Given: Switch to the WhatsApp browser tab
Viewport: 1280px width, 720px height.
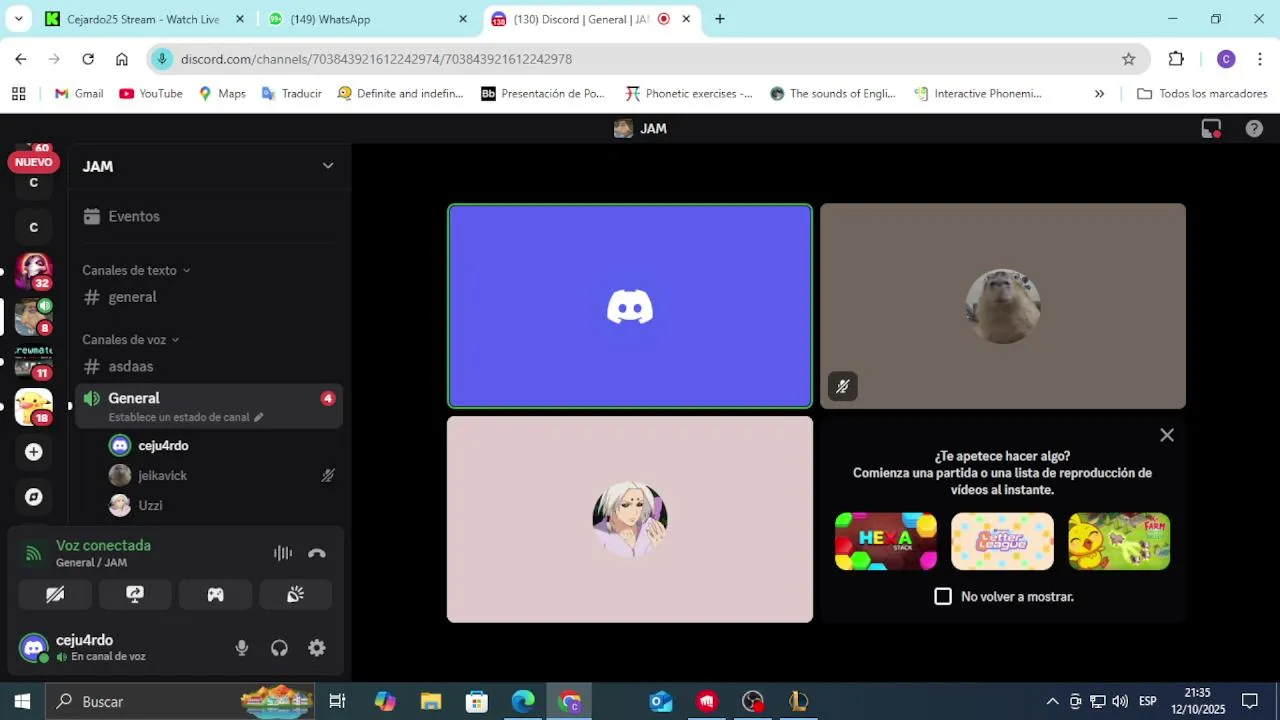Looking at the screenshot, I should click(367, 19).
